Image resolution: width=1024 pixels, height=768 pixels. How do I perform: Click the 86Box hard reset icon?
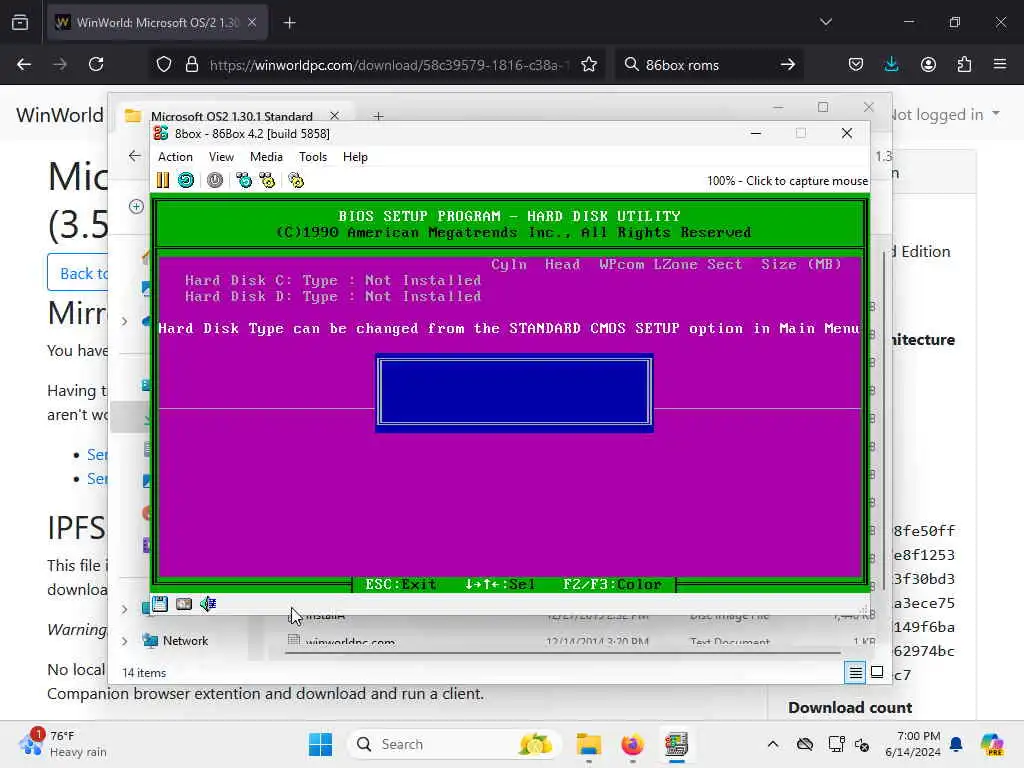(185, 180)
